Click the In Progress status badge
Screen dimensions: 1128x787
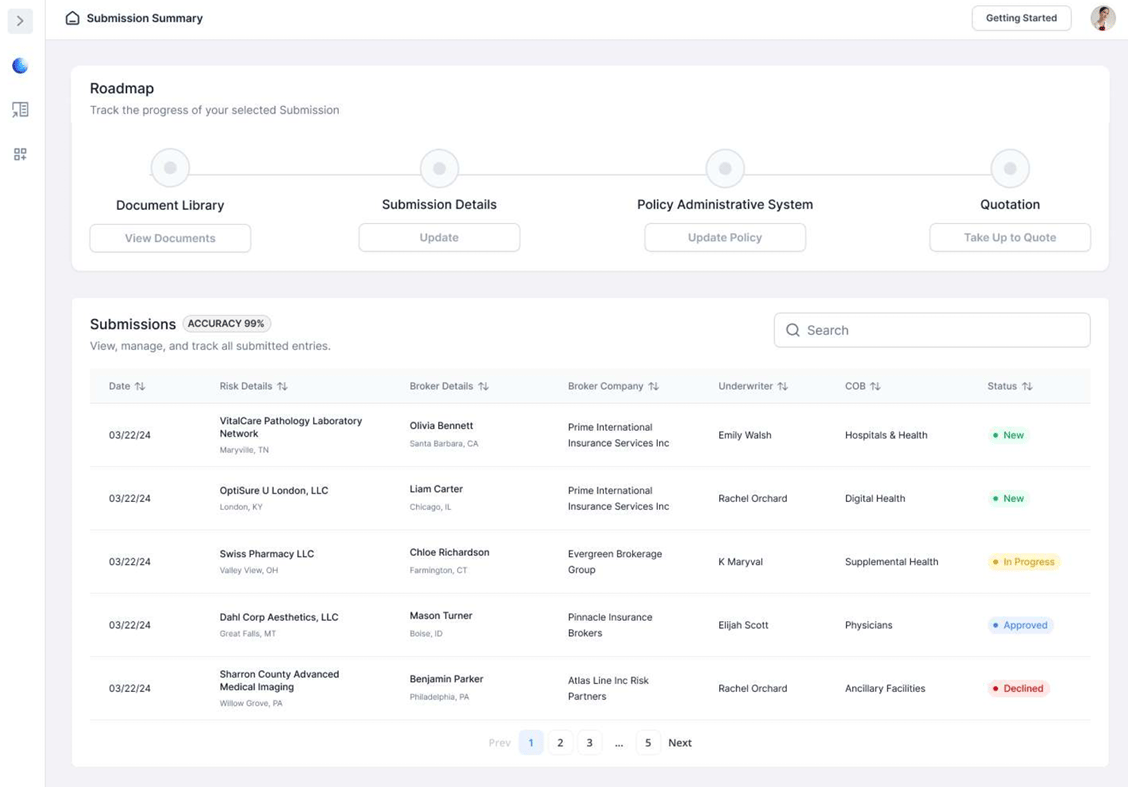tap(1024, 562)
